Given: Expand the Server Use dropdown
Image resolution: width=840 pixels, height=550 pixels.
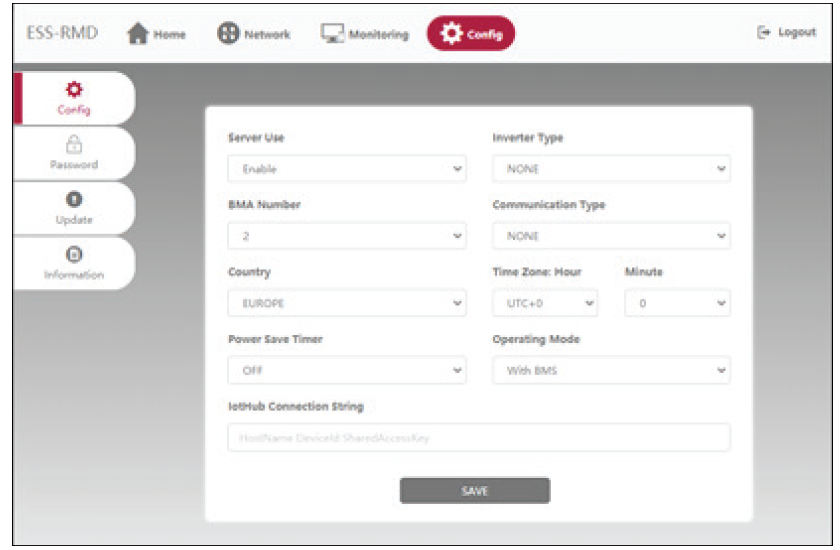Looking at the screenshot, I should (x=347, y=169).
